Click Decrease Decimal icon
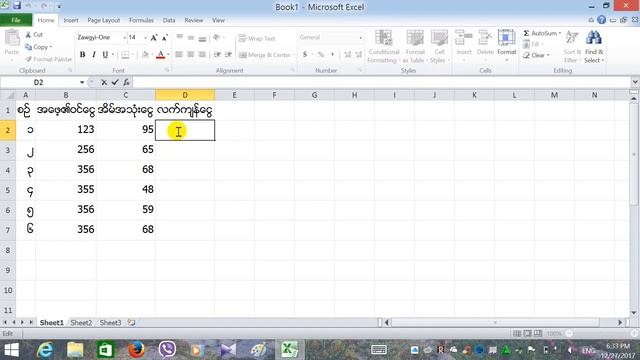This screenshot has height=360, width=640. [x=359, y=55]
